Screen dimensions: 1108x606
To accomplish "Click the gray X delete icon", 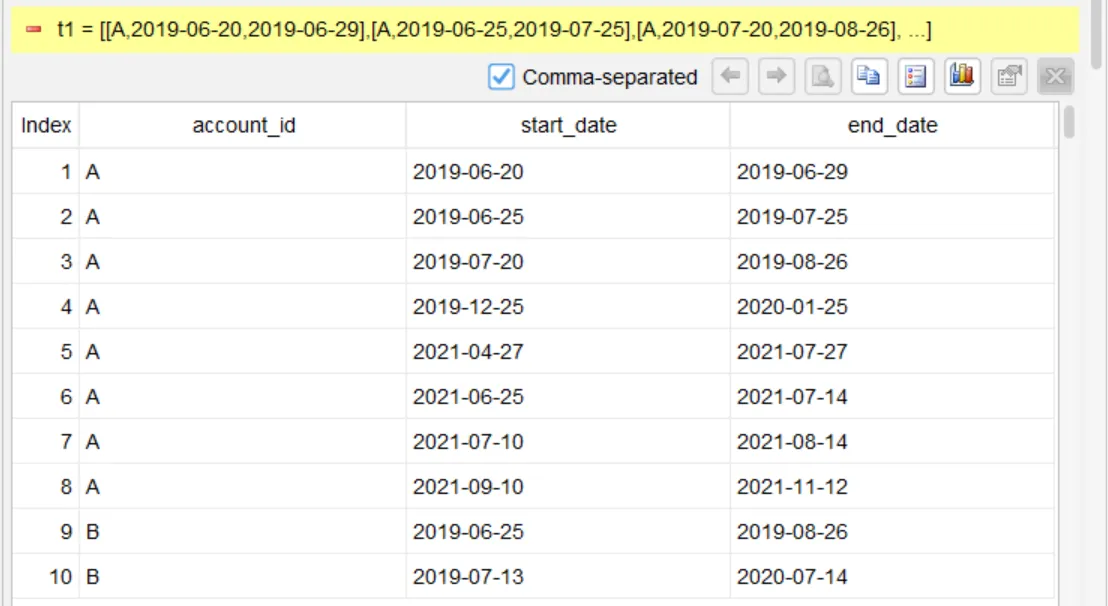I will click(1055, 76).
